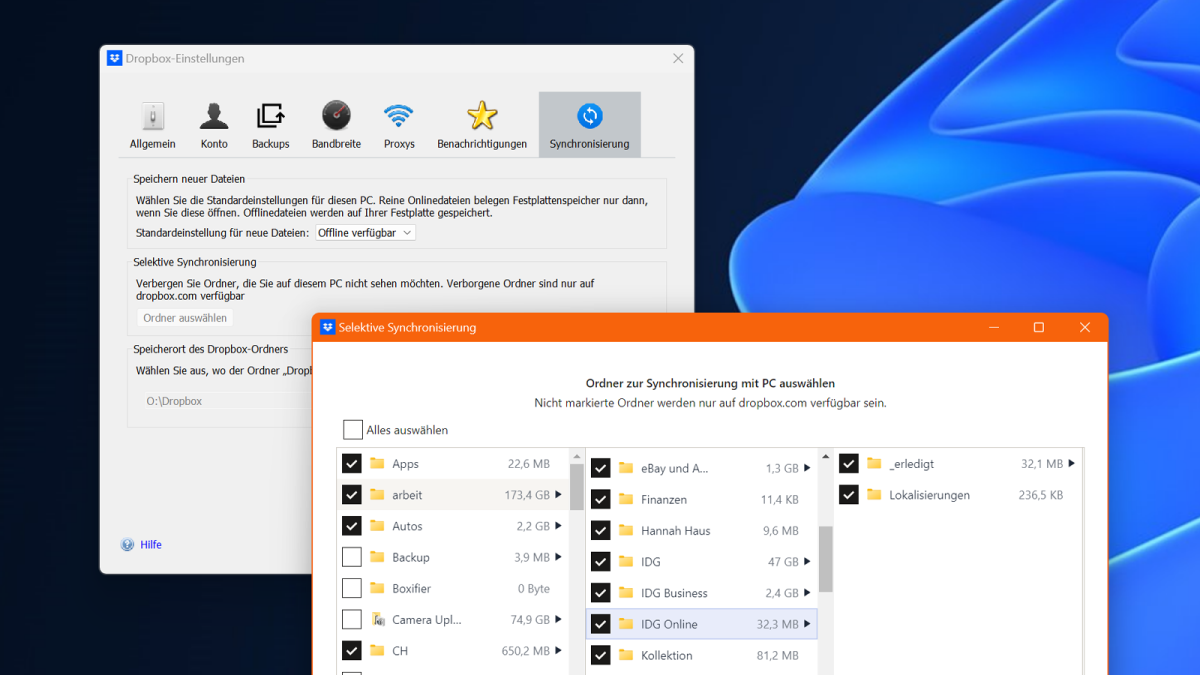This screenshot has height=675, width=1200.
Task: Select the IDG Online row name
Action: (669, 624)
